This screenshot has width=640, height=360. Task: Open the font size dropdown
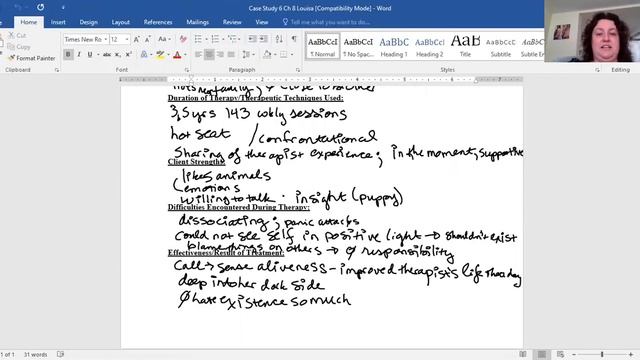coord(127,39)
